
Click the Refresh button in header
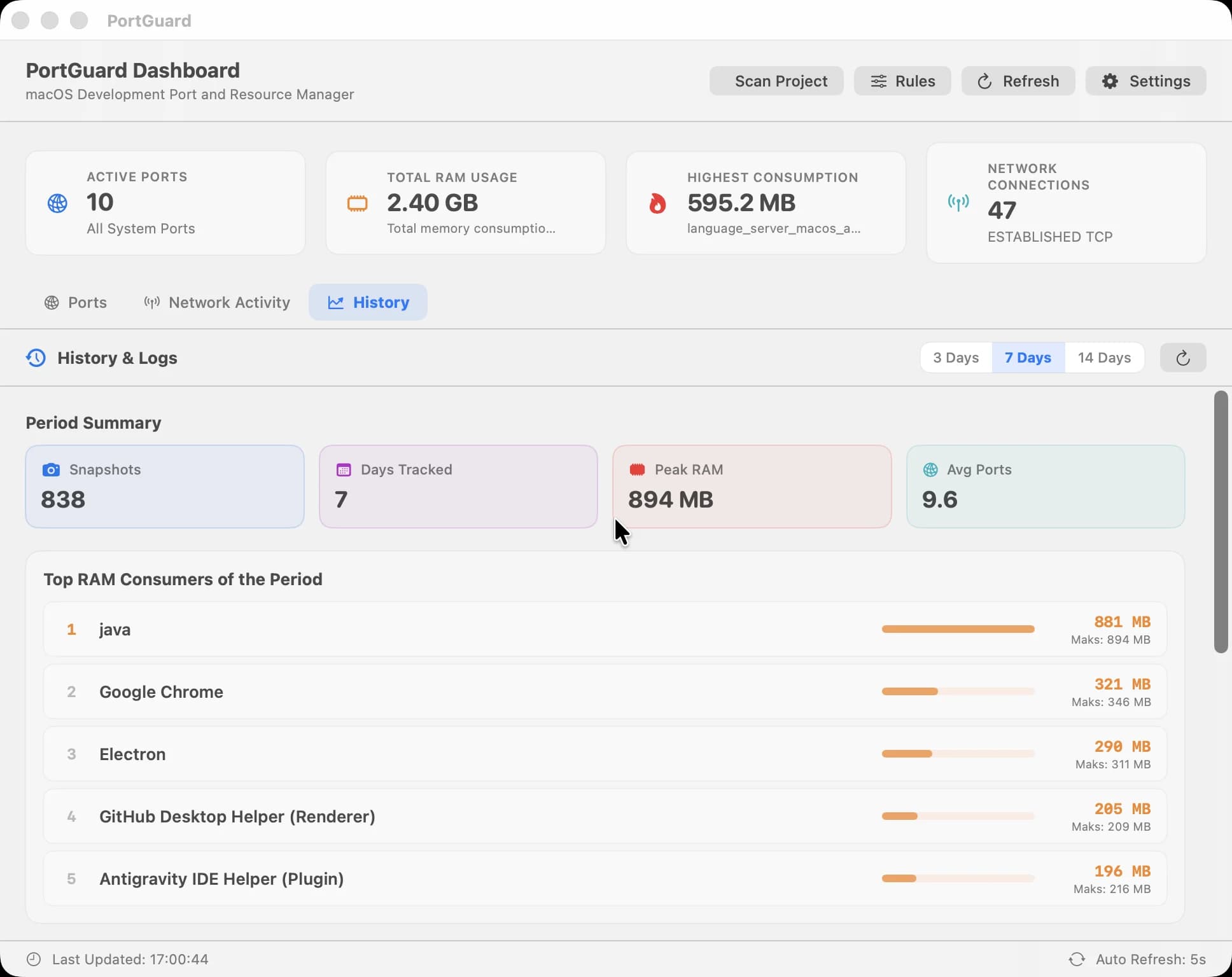tap(1018, 81)
